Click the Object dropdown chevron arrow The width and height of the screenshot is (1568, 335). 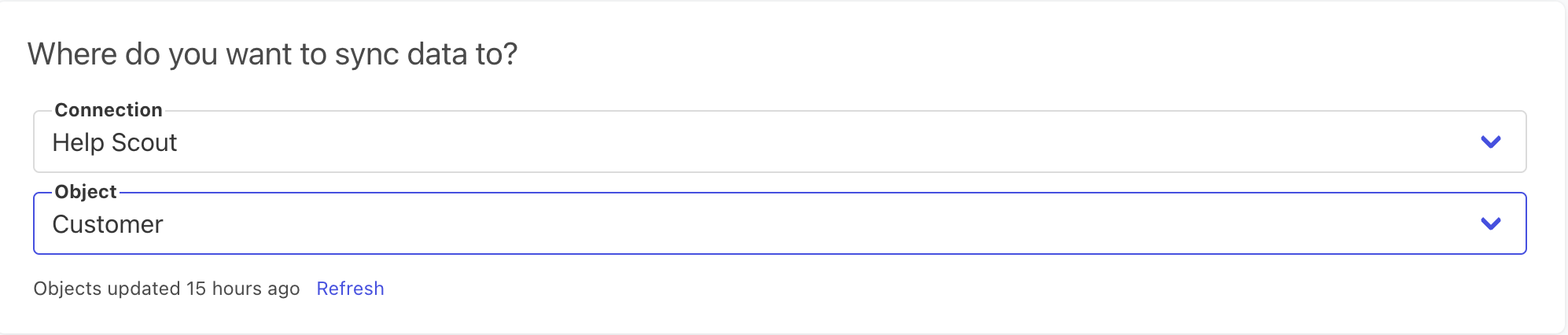point(1490,224)
